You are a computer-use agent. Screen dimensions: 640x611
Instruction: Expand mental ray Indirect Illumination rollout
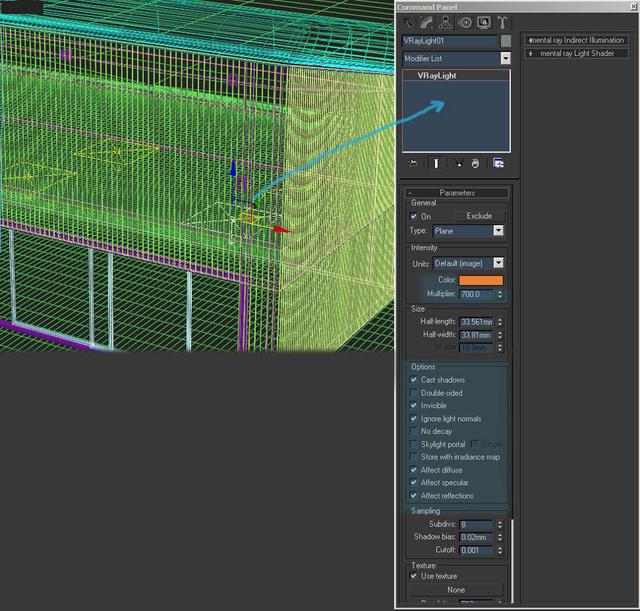[577, 40]
